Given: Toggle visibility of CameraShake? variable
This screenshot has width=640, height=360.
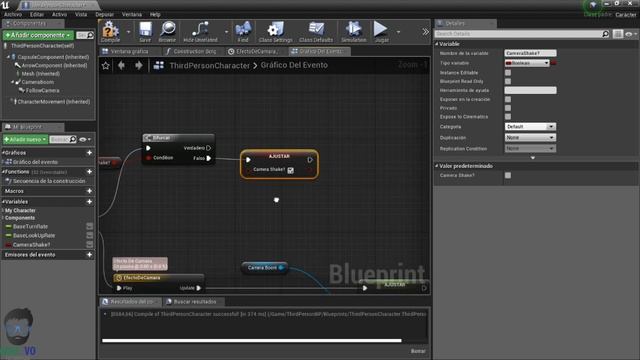Looking at the screenshot, I should 89,244.
